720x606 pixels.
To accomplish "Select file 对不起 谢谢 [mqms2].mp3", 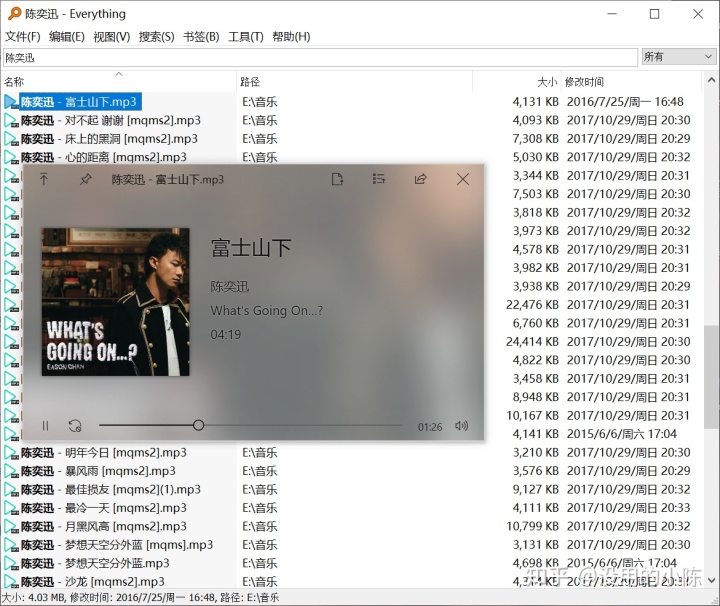I will pyautogui.click(x=111, y=120).
